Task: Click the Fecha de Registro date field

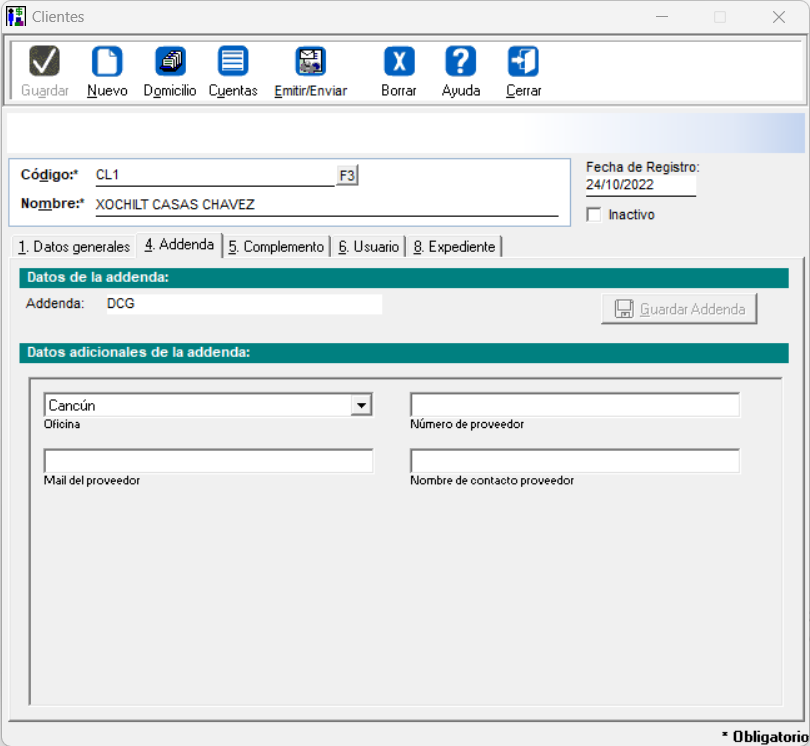Action: click(x=640, y=185)
